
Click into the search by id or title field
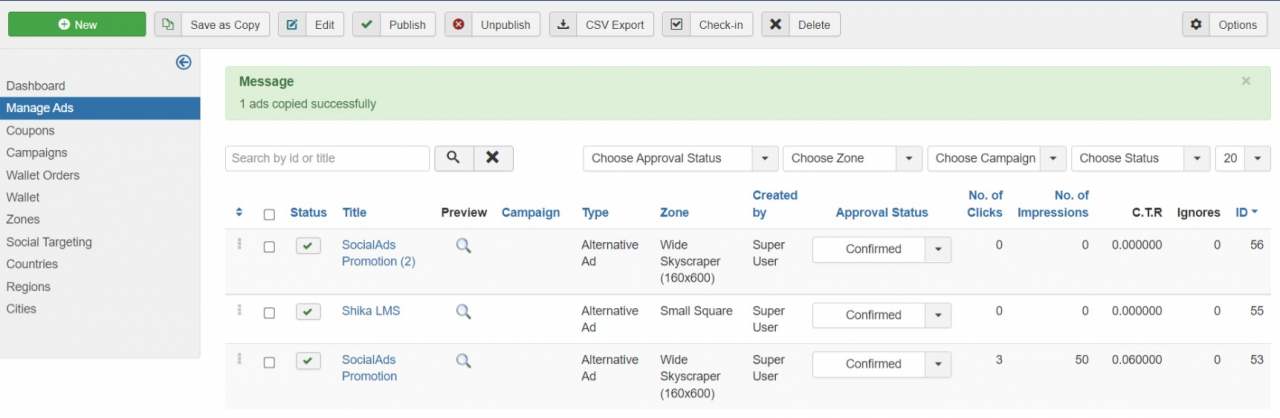point(327,158)
